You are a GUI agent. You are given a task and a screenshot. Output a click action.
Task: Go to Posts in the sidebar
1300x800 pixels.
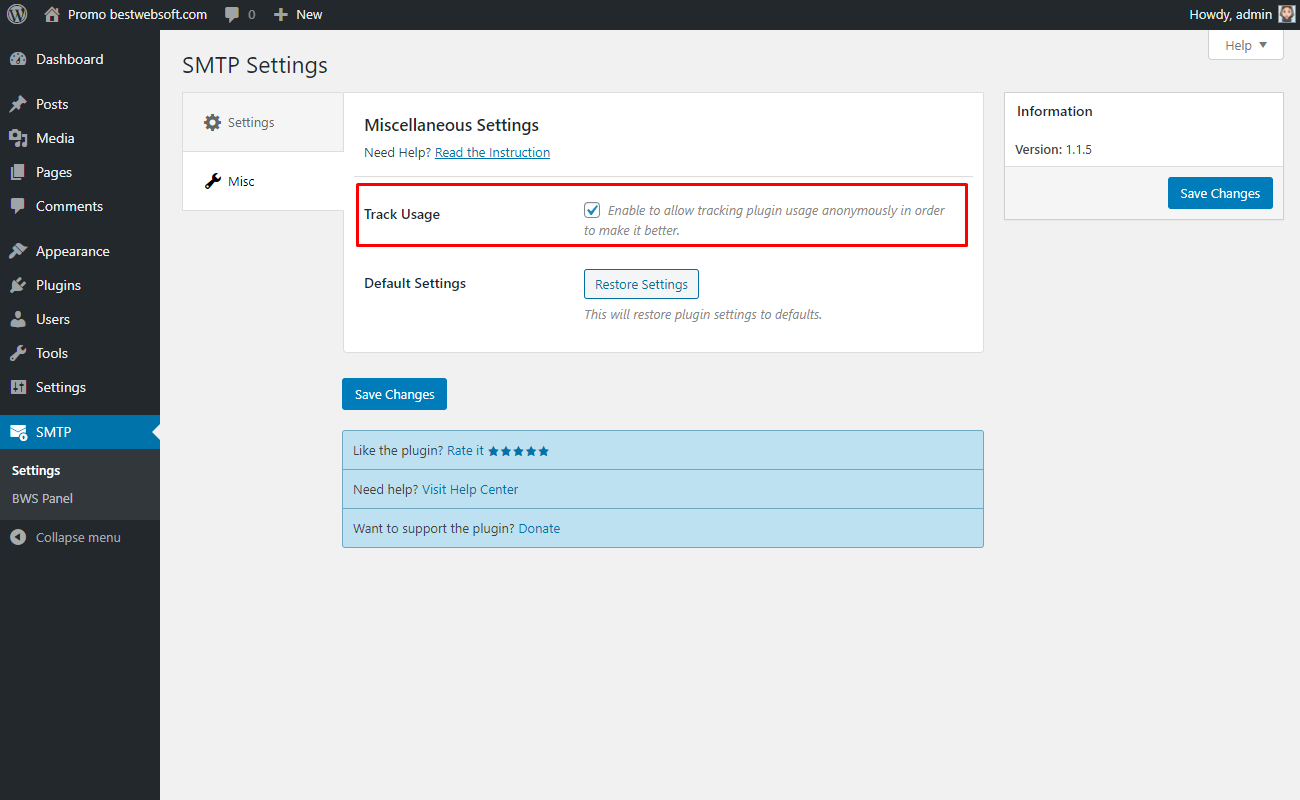80,104
